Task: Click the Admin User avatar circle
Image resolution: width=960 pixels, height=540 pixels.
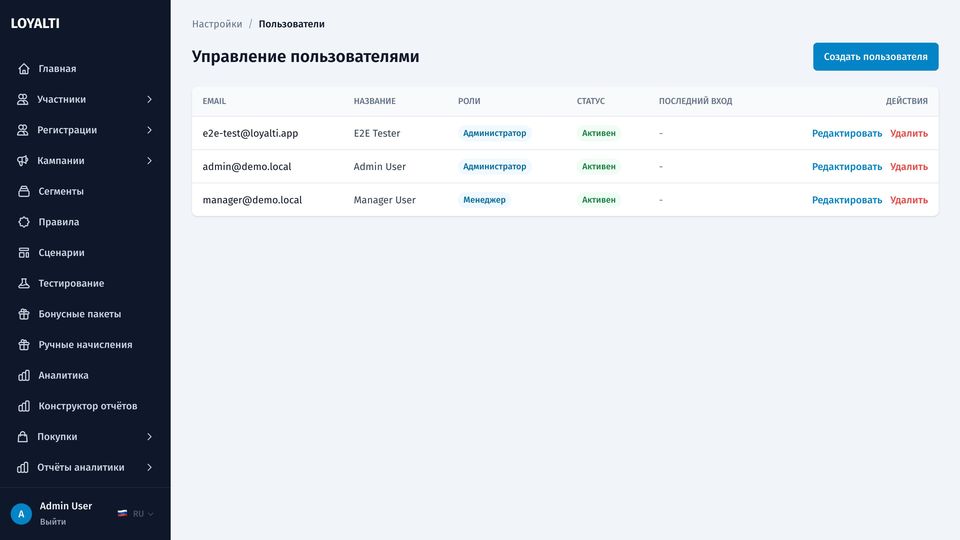Action: pyautogui.click(x=21, y=514)
